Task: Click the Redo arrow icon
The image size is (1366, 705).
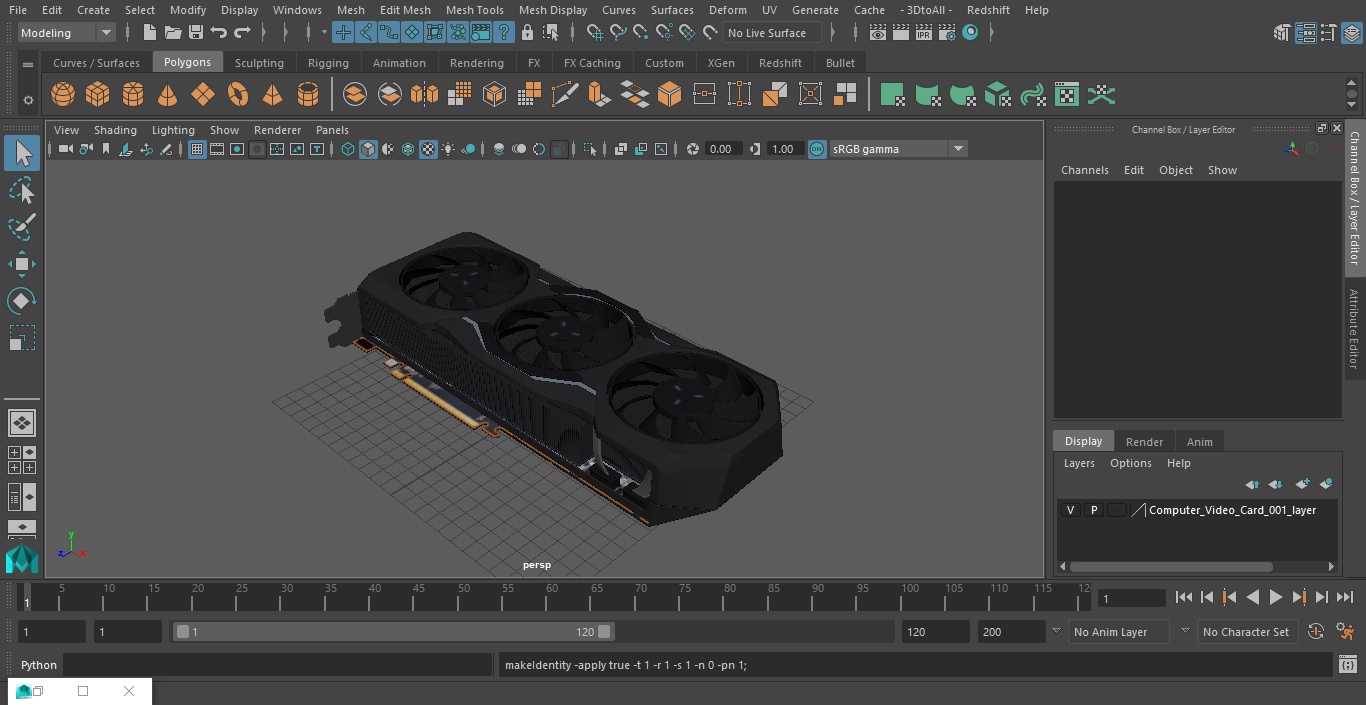Action: point(242,33)
